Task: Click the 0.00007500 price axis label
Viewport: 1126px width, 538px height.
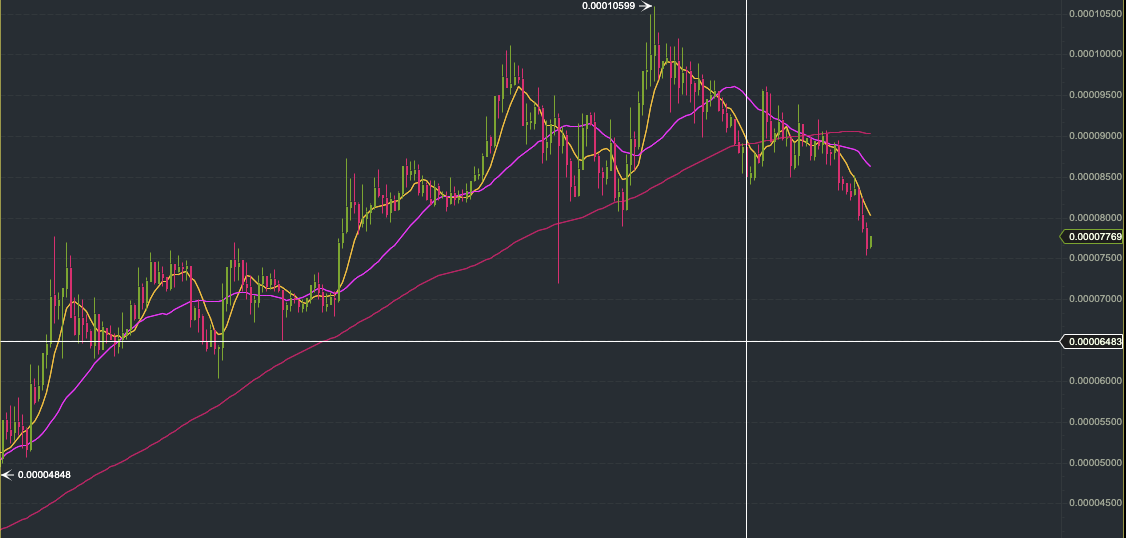Action: 1095,258
